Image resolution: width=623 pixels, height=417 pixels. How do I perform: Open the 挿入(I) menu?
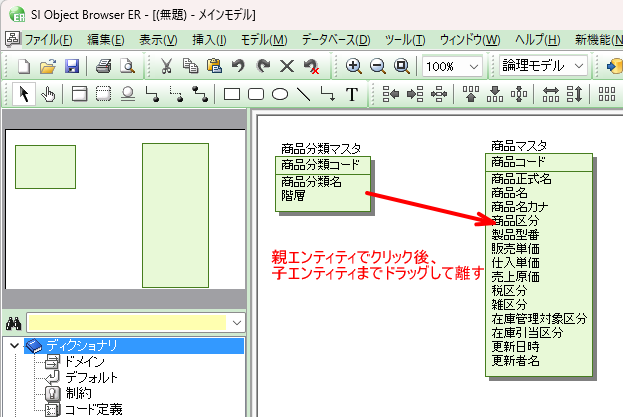(209, 40)
